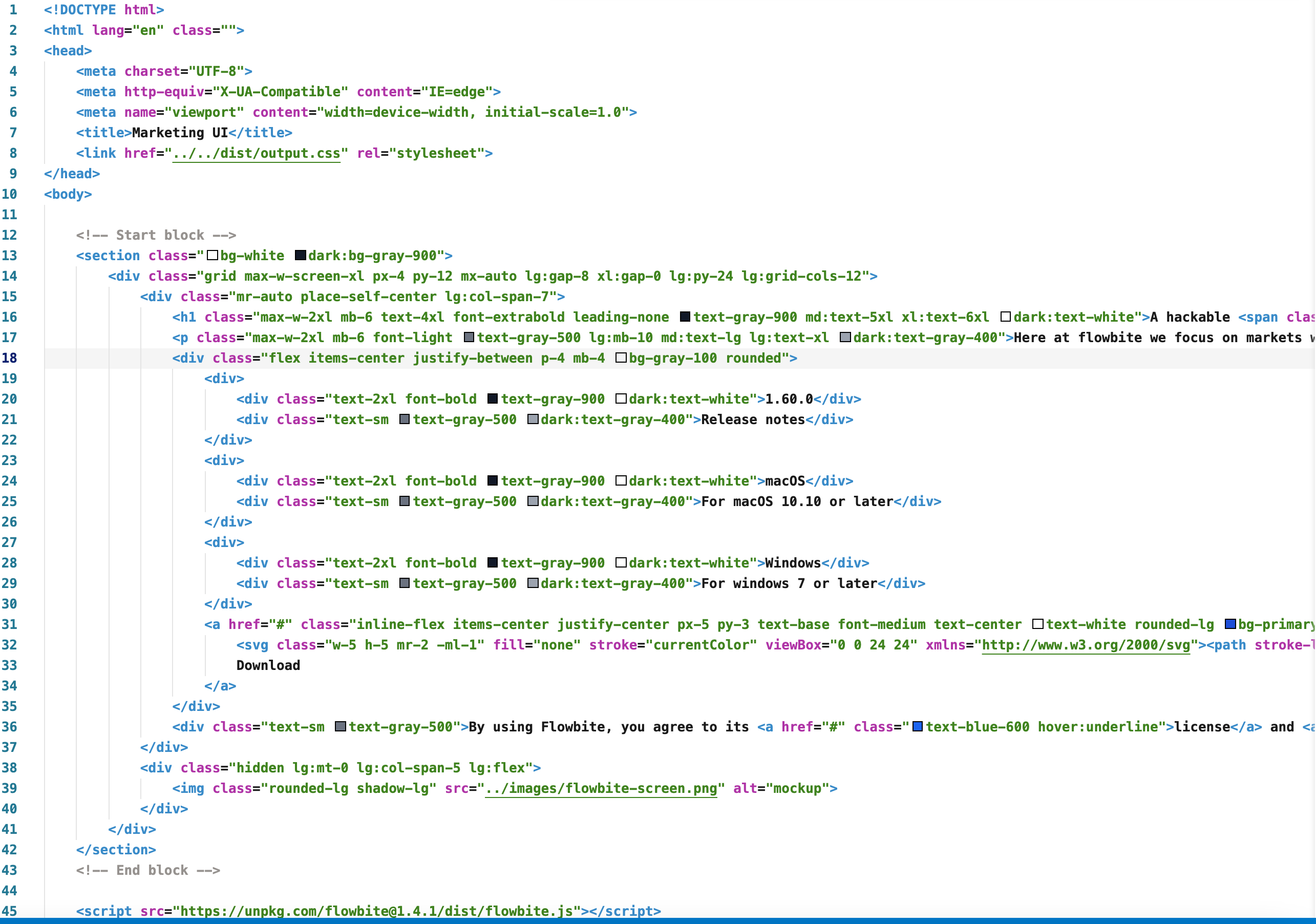Click the Marketing UI title text
This screenshot has height=924, width=1316.
pyautogui.click(x=179, y=133)
